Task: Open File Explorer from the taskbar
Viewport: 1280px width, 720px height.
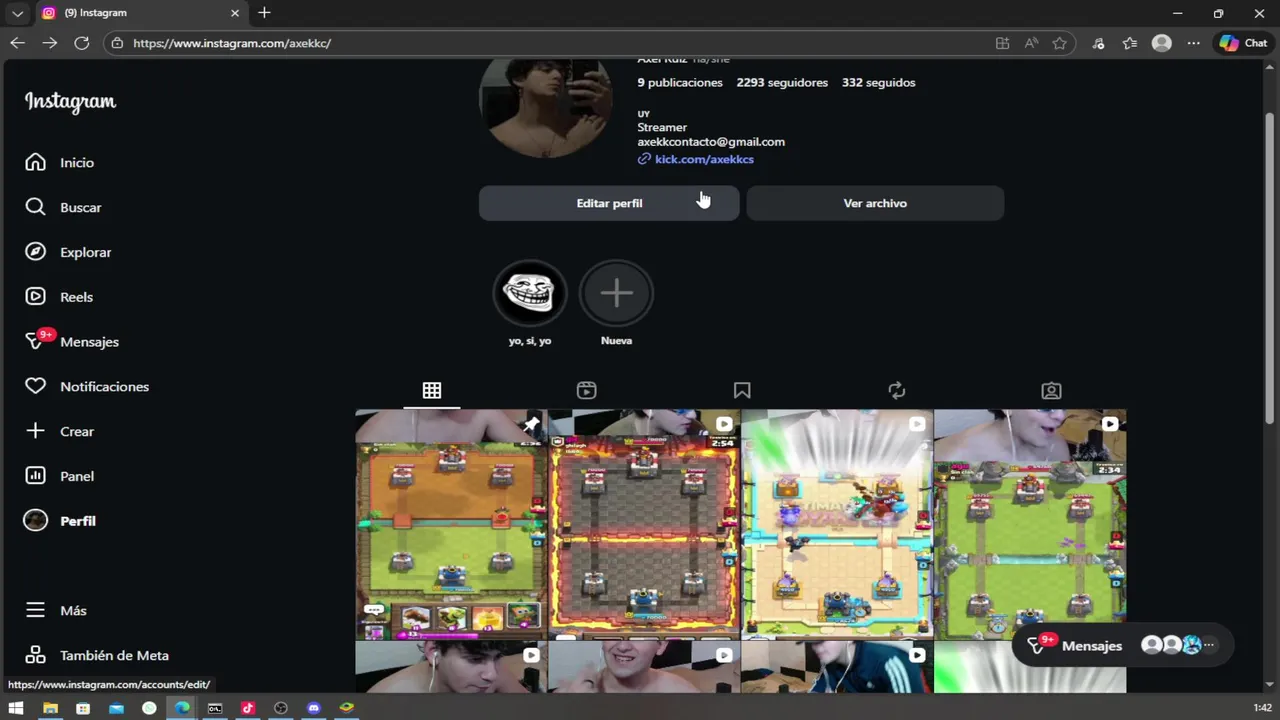Action: [50, 708]
